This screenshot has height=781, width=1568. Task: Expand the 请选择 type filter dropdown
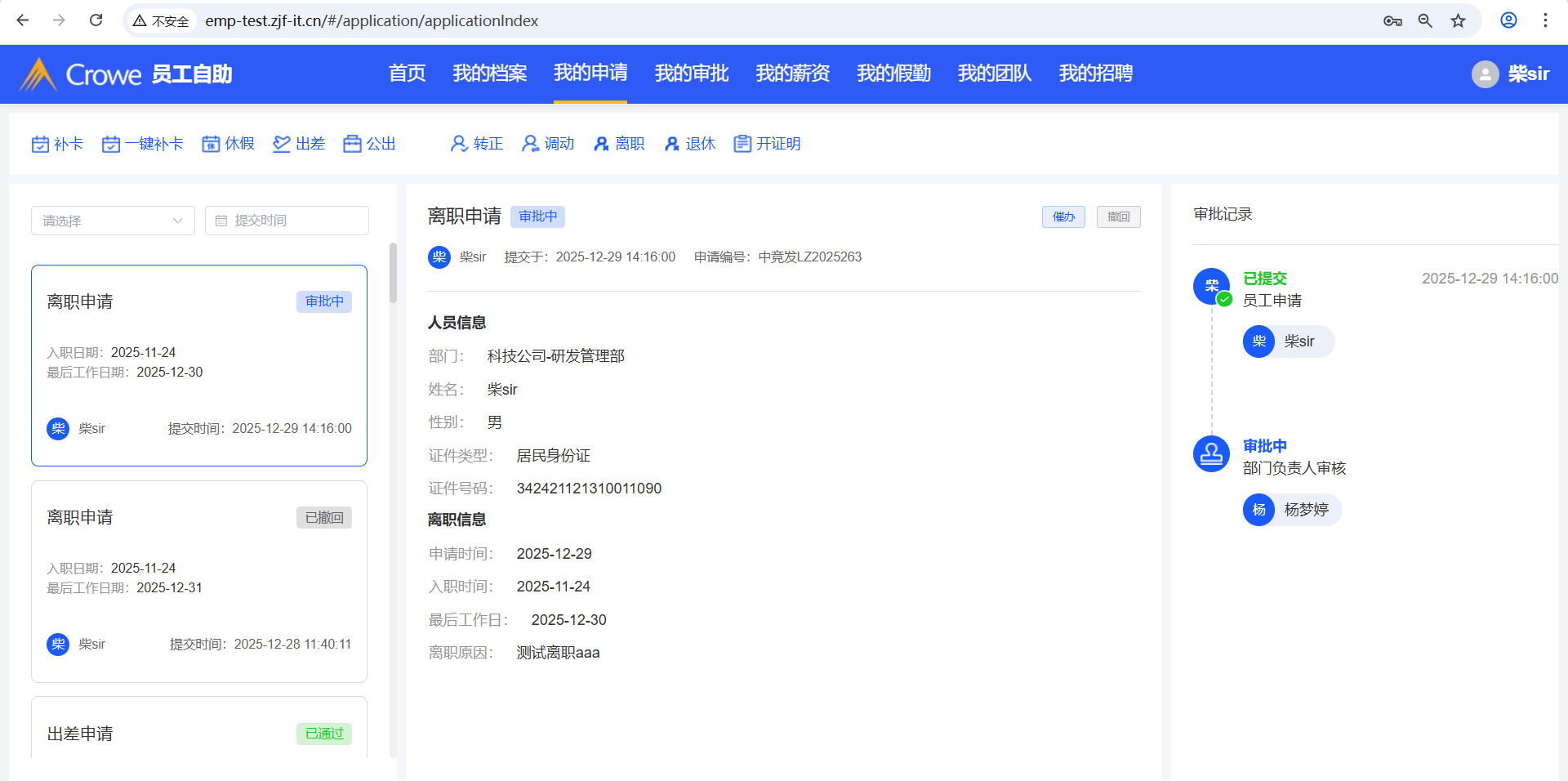point(113,221)
